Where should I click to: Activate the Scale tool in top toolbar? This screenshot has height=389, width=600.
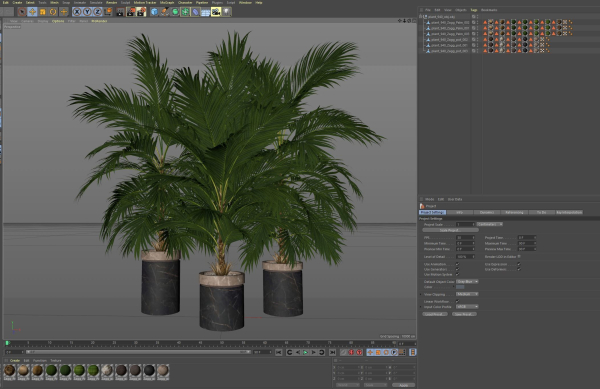point(43,12)
